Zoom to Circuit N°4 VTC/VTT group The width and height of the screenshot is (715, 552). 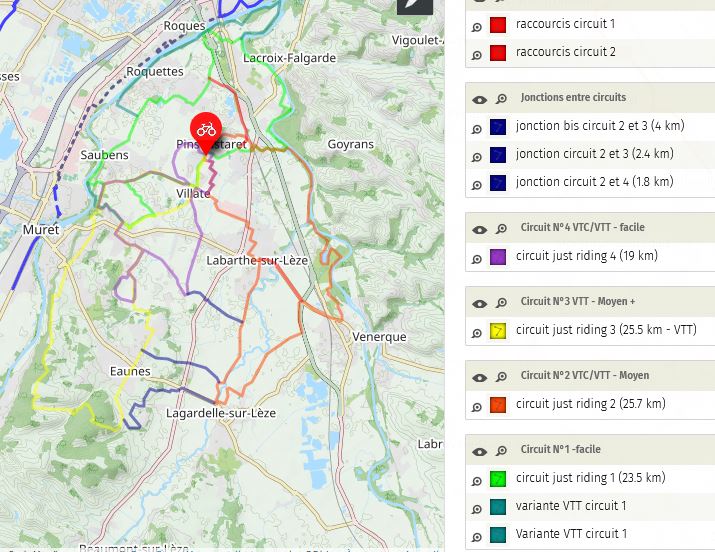click(x=501, y=229)
